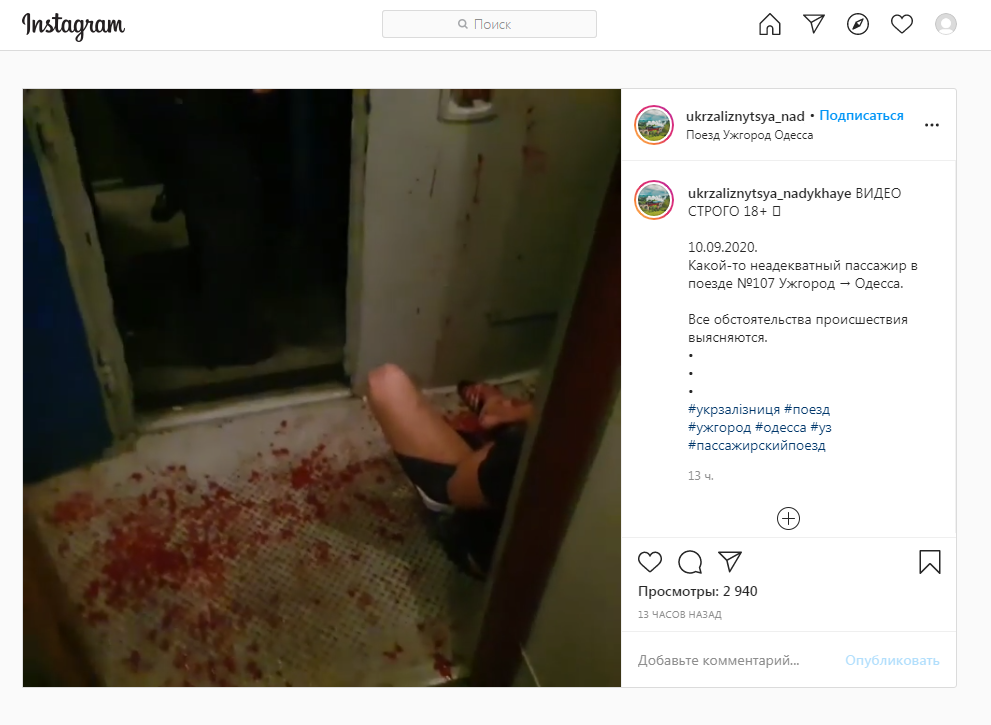Open the Explore compass icon

pyautogui.click(x=858, y=25)
